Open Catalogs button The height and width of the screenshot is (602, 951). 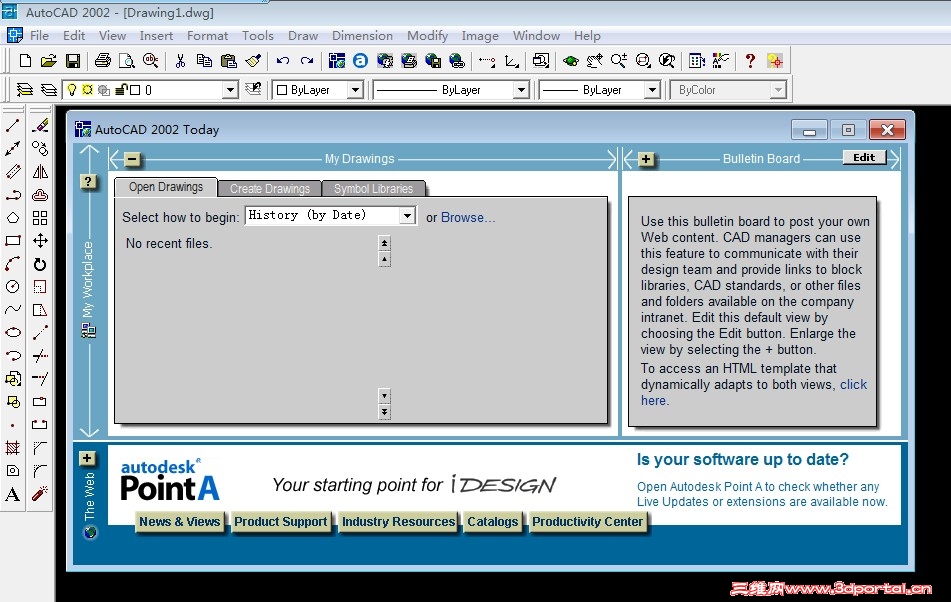[x=492, y=521]
